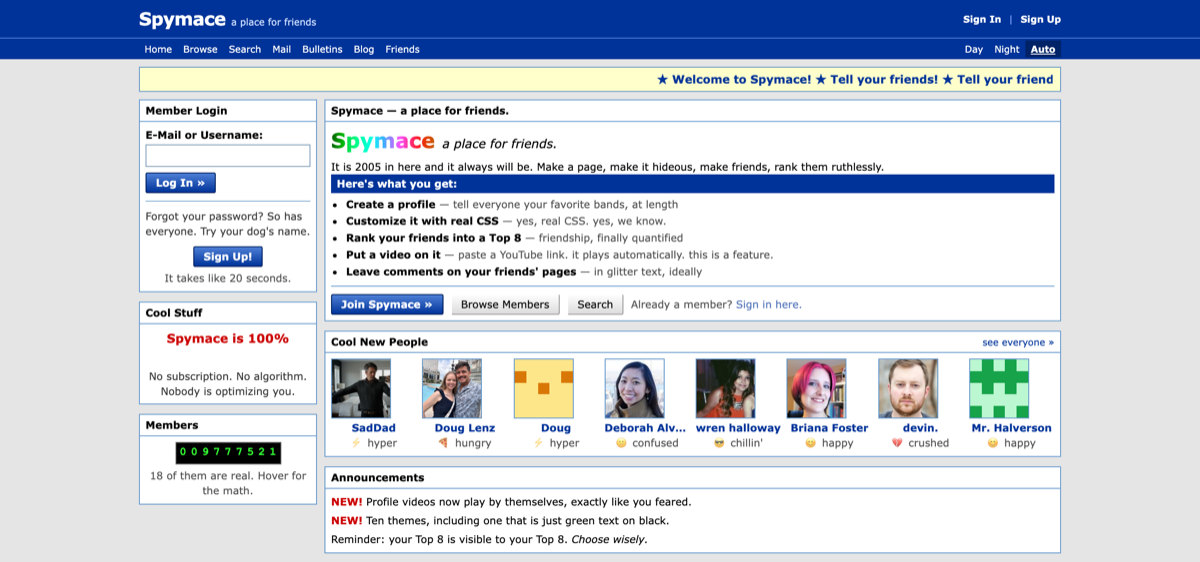Open Briana Foster's profile photo
The width and height of the screenshot is (1200, 562).
tap(817, 388)
